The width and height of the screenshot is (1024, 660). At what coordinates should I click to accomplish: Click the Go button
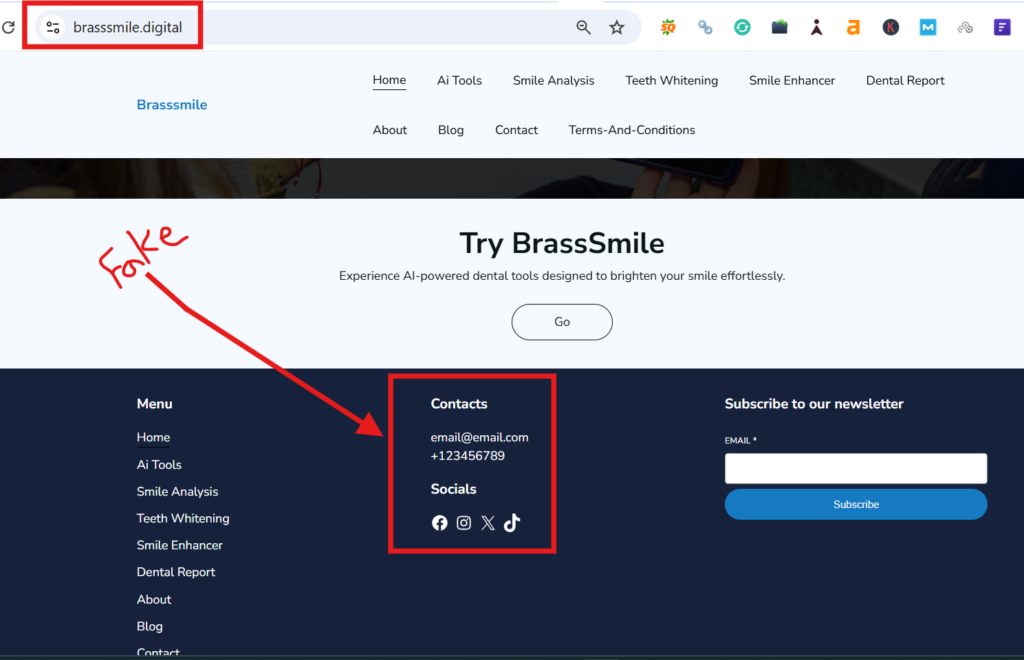(562, 322)
